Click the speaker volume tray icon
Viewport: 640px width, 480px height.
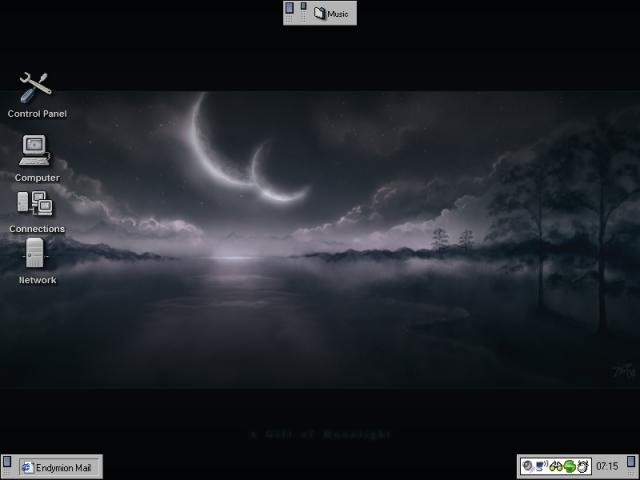click(528, 466)
